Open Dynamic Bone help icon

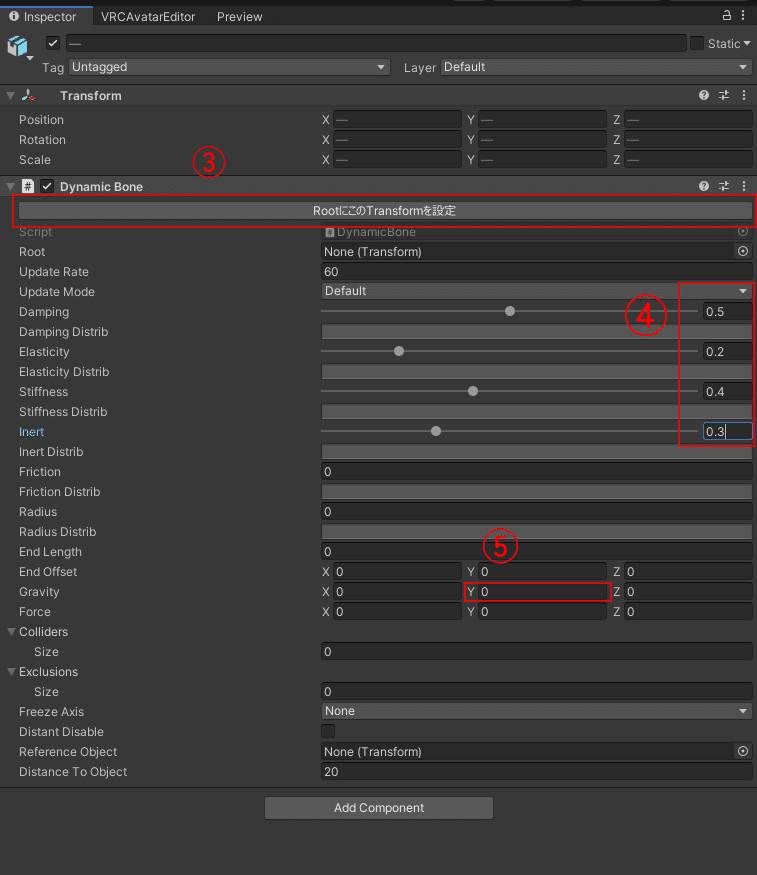click(x=704, y=186)
